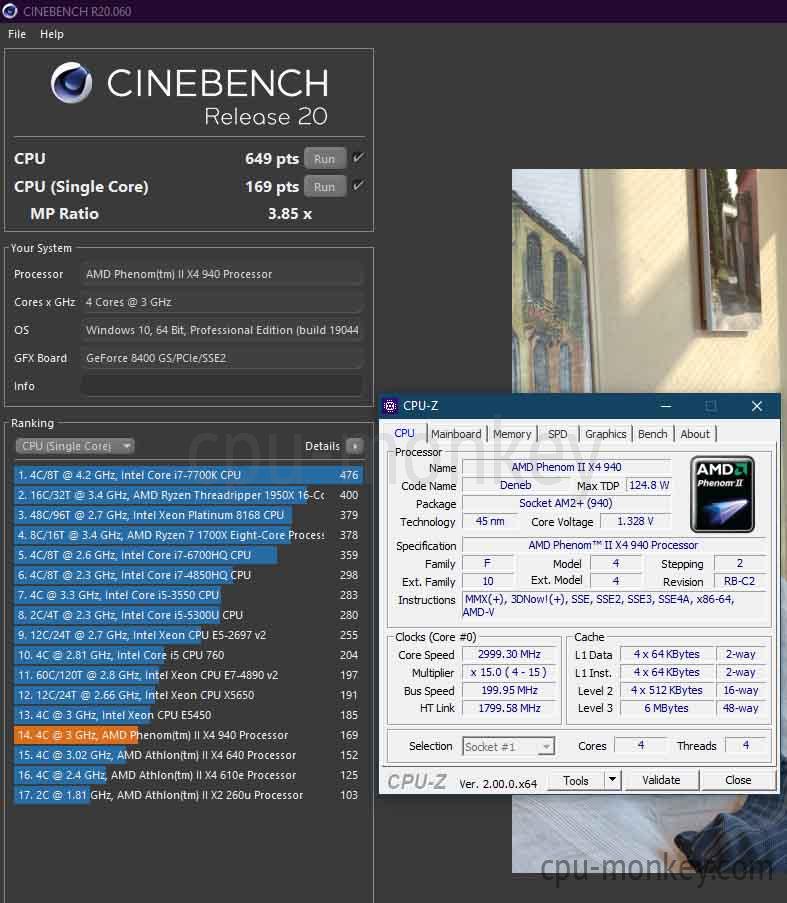Image resolution: width=787 pixels, height=903 pixels.
Task: Select ranking row 13 Xeon E5450
Action: coord(188,715)
